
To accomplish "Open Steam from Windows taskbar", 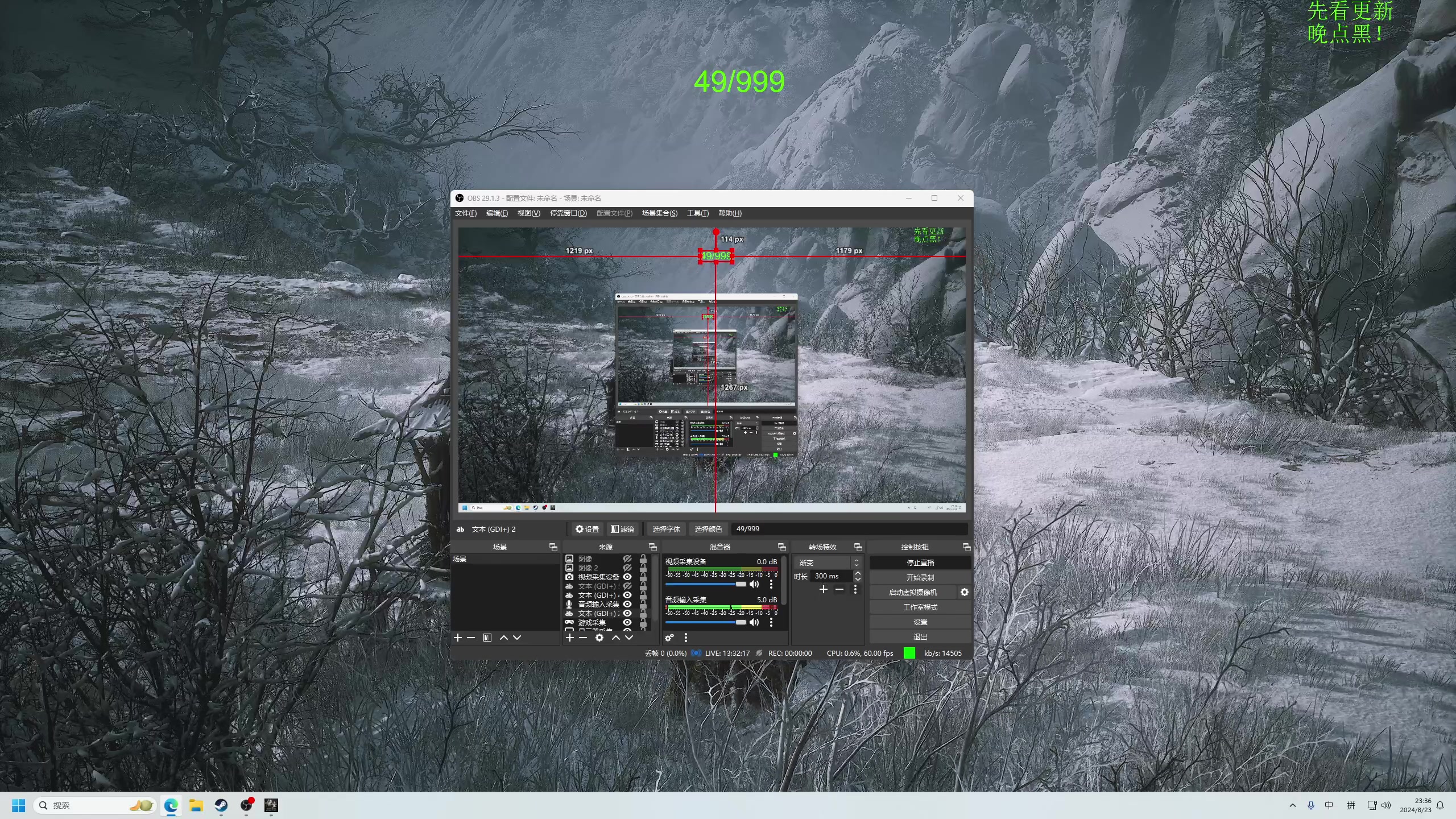I will [x=221, y=805].
